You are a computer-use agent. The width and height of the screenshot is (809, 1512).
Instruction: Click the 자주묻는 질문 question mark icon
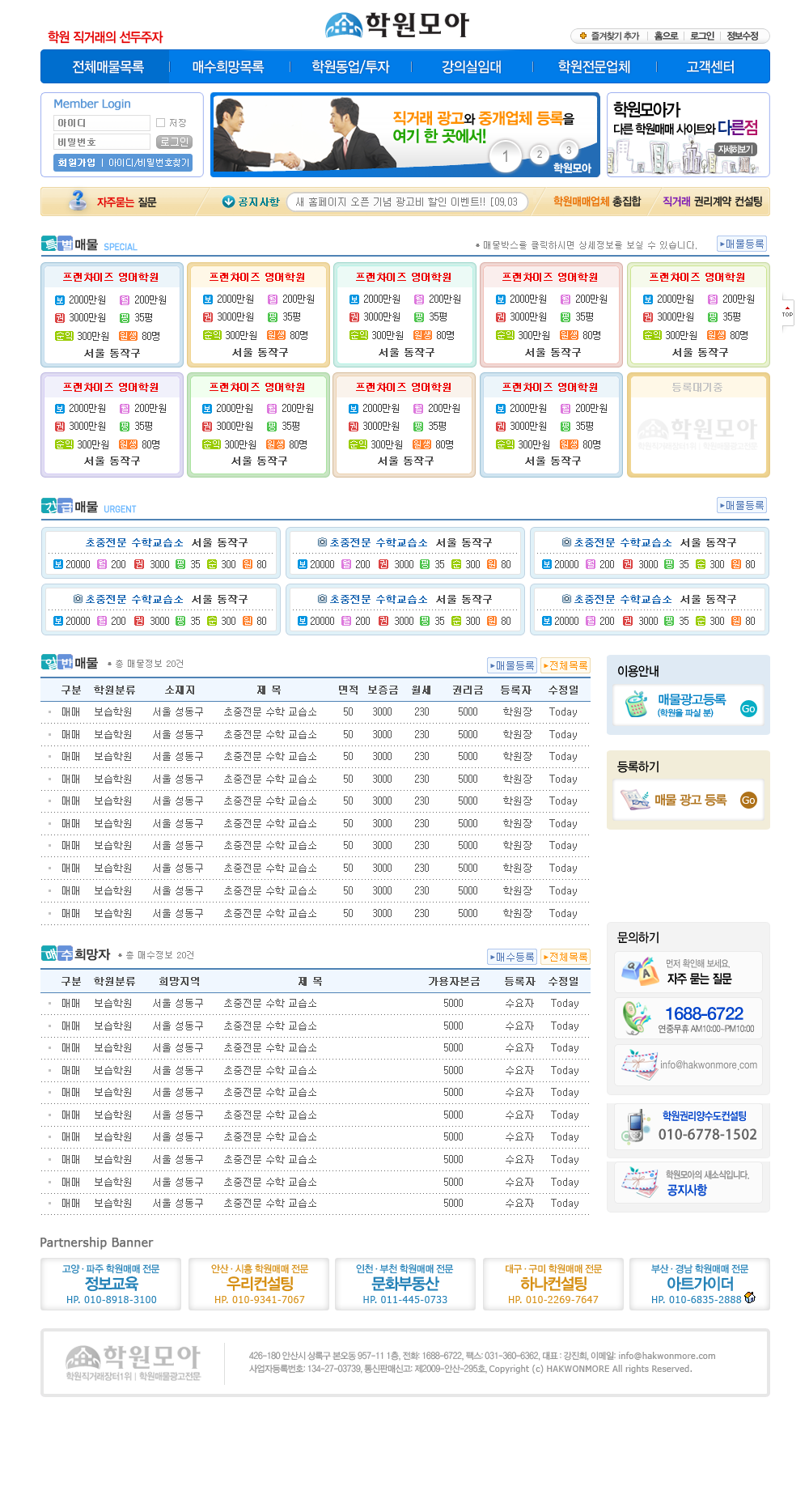coord(78,200)
